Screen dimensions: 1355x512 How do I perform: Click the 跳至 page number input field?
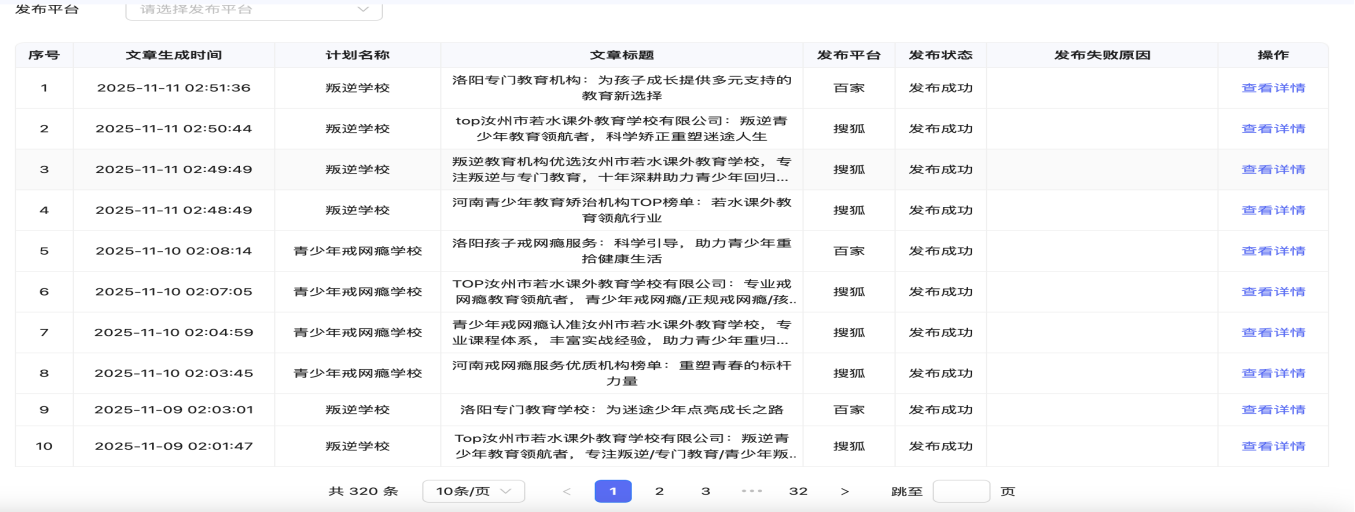pyautogui.click(x=960, y=491)
